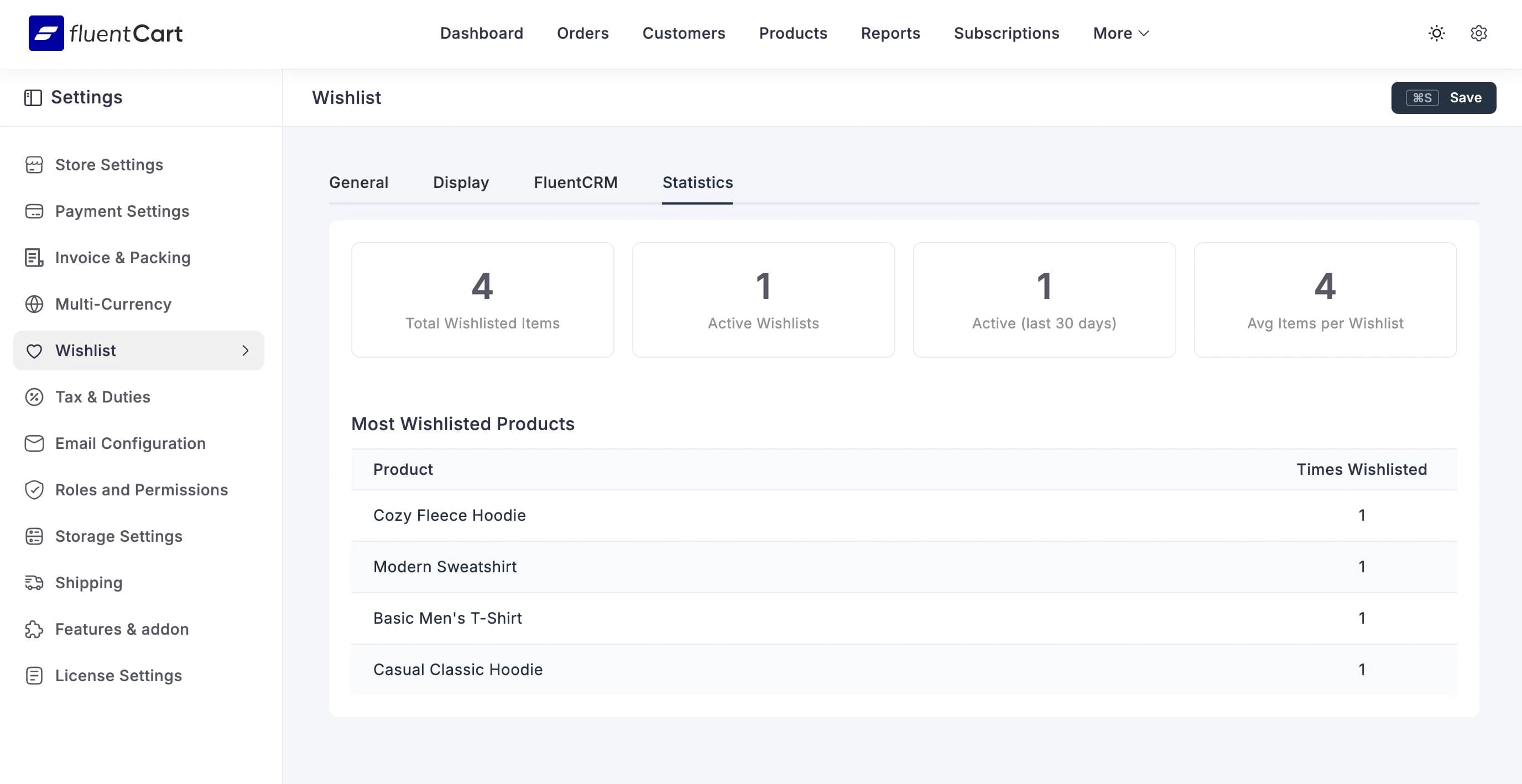Open the settings gear in top right
Image resolution: width=1522 pixels, height=784 pixels.
click(x=1479, y=33)
